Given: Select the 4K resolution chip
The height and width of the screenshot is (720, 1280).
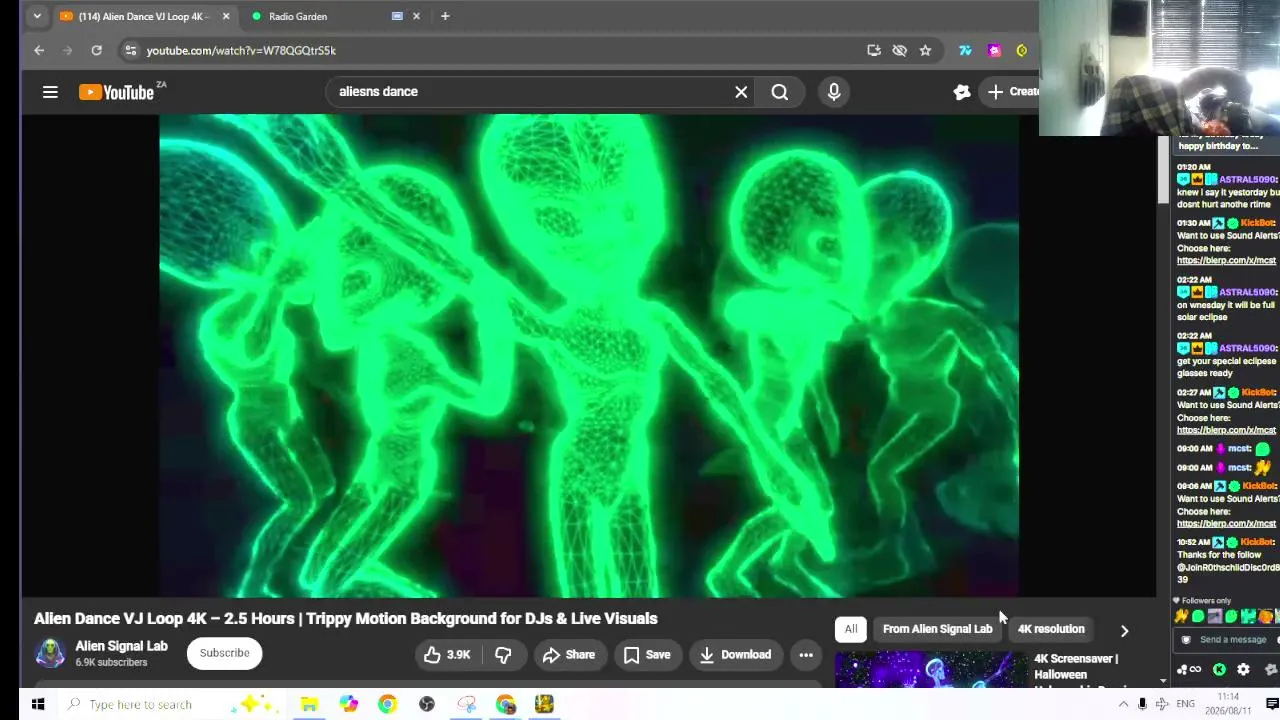Looking at the screenshot, I should coord(1051,629).
